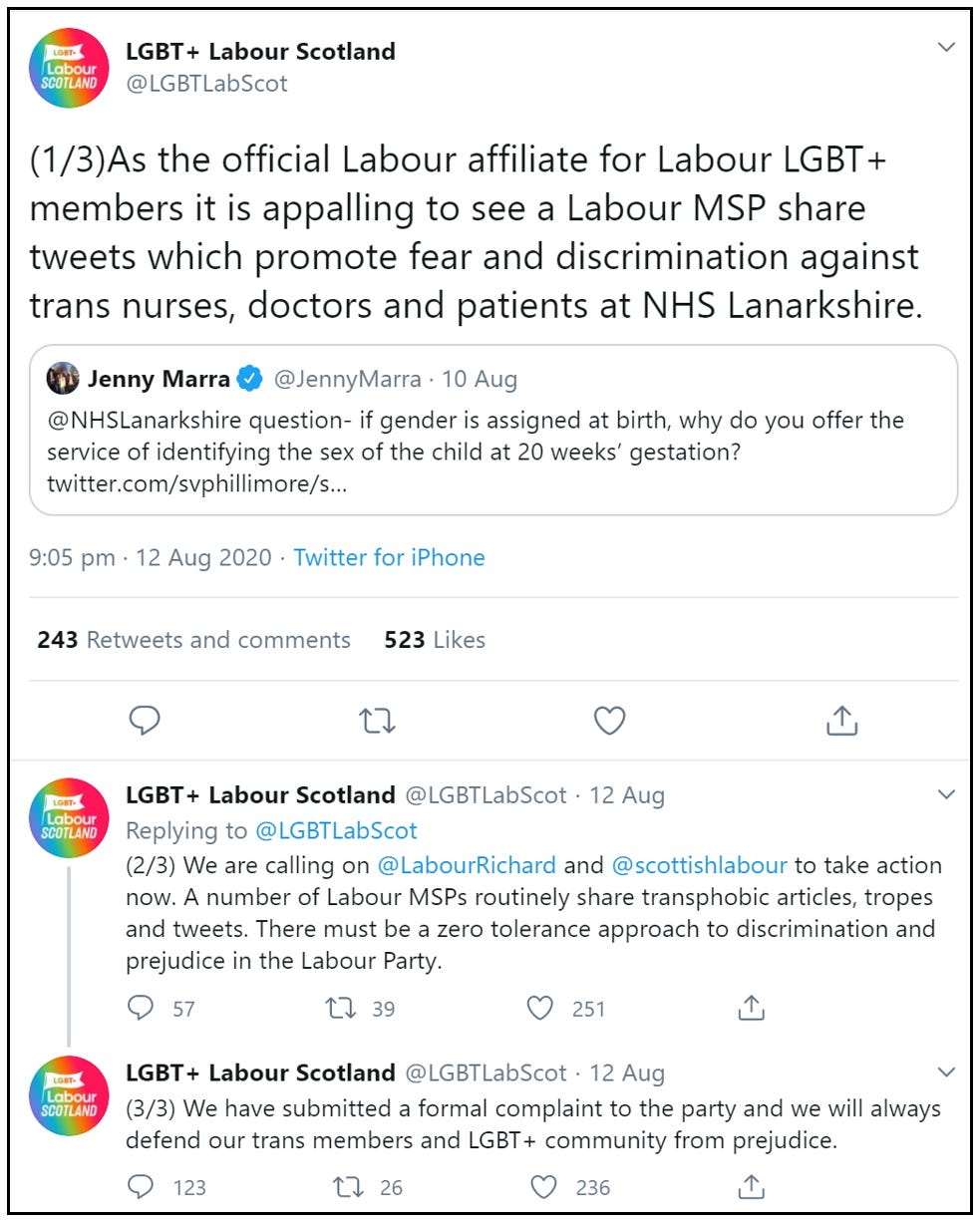Share the main (1/3) tweet

[841, 720]
